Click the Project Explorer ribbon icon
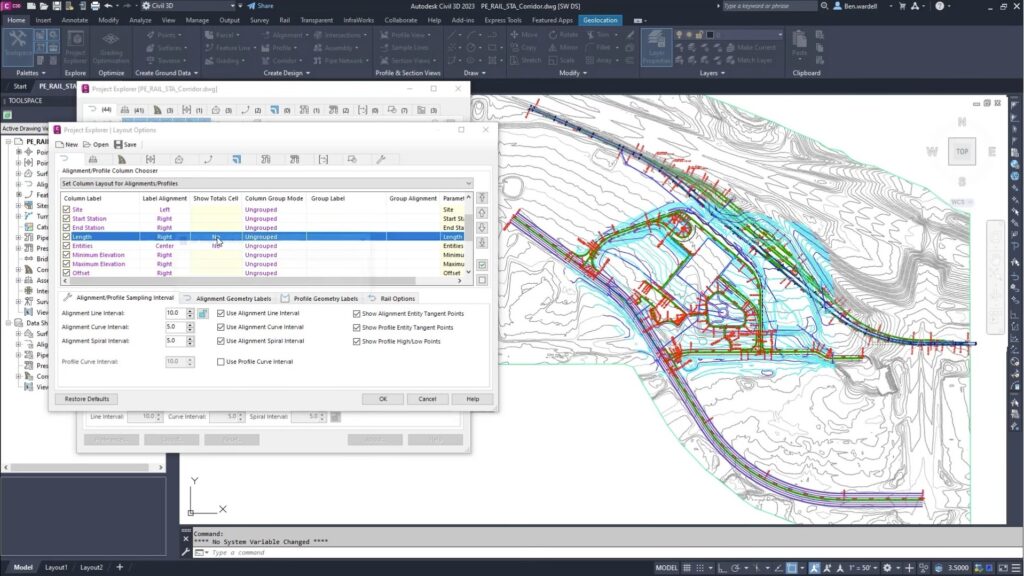The image size is (1024, 576). click(75, 47)
